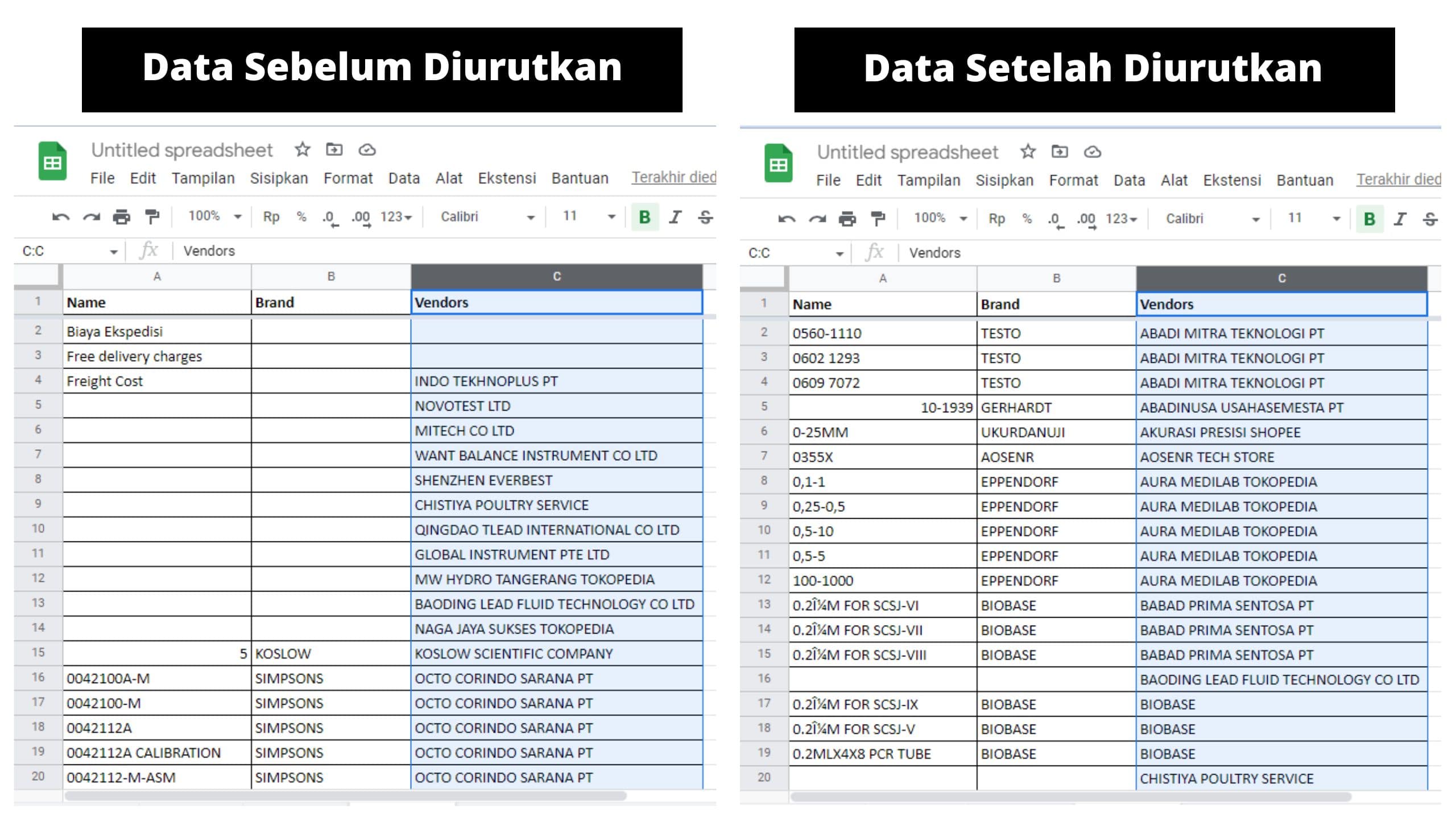Open the 100% zoom dropdown in the left spreadsheet
This screenshot has width=1456, height=819.
tap(216, 217)
